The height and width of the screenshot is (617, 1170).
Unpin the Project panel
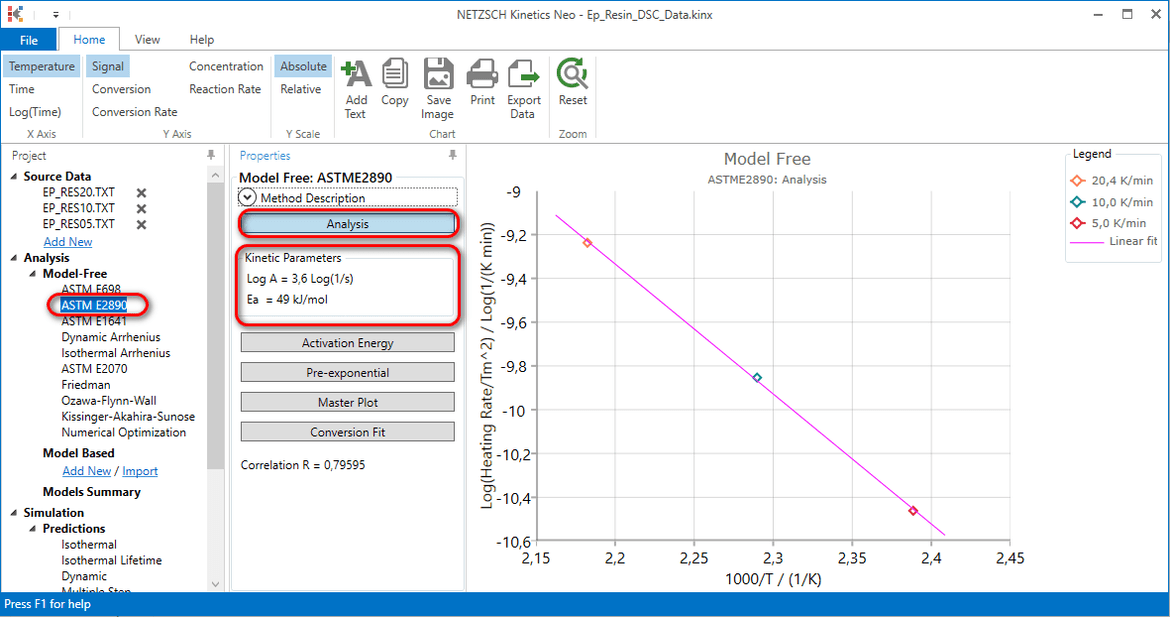point(212,155)
